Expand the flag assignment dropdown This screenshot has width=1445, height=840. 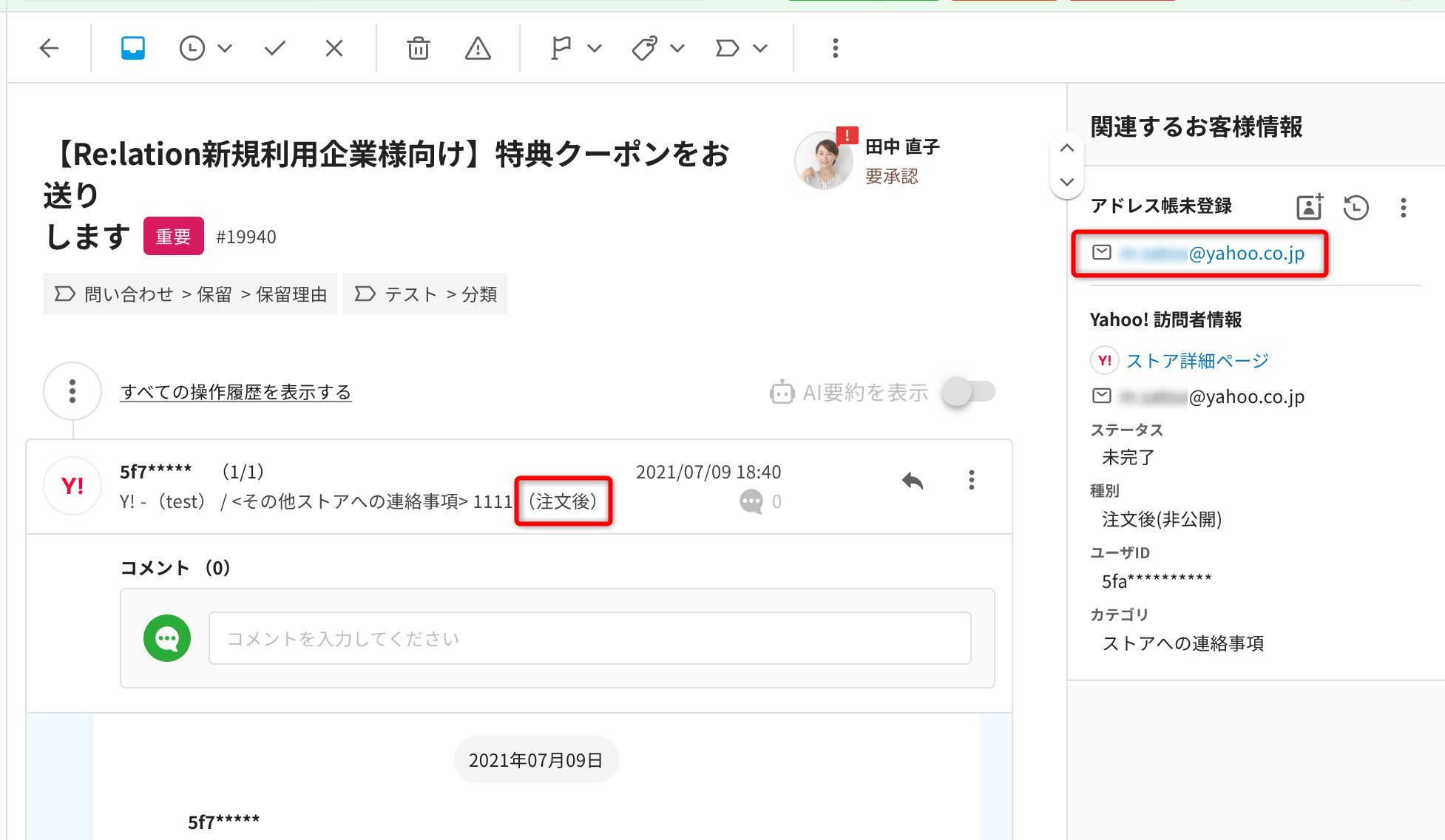pos(594,49)
